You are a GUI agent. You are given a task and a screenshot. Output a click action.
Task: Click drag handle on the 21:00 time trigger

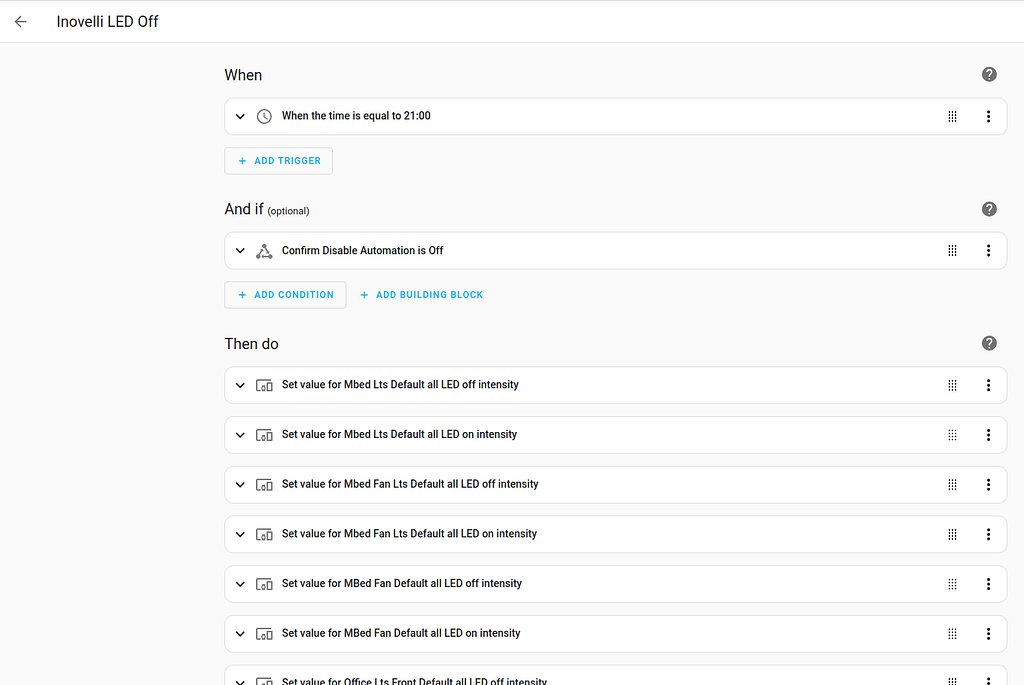(x=952, y=116)
